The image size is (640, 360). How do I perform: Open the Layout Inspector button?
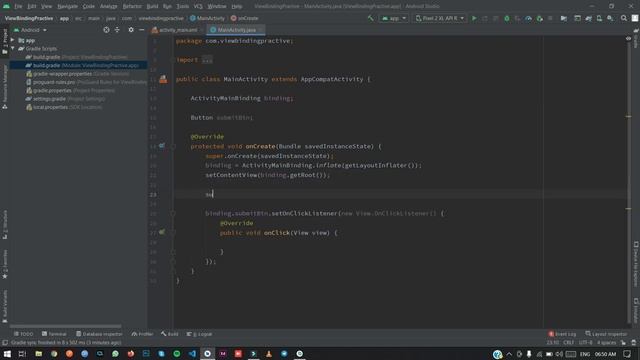pyautogui.click(x=606, y=334)
